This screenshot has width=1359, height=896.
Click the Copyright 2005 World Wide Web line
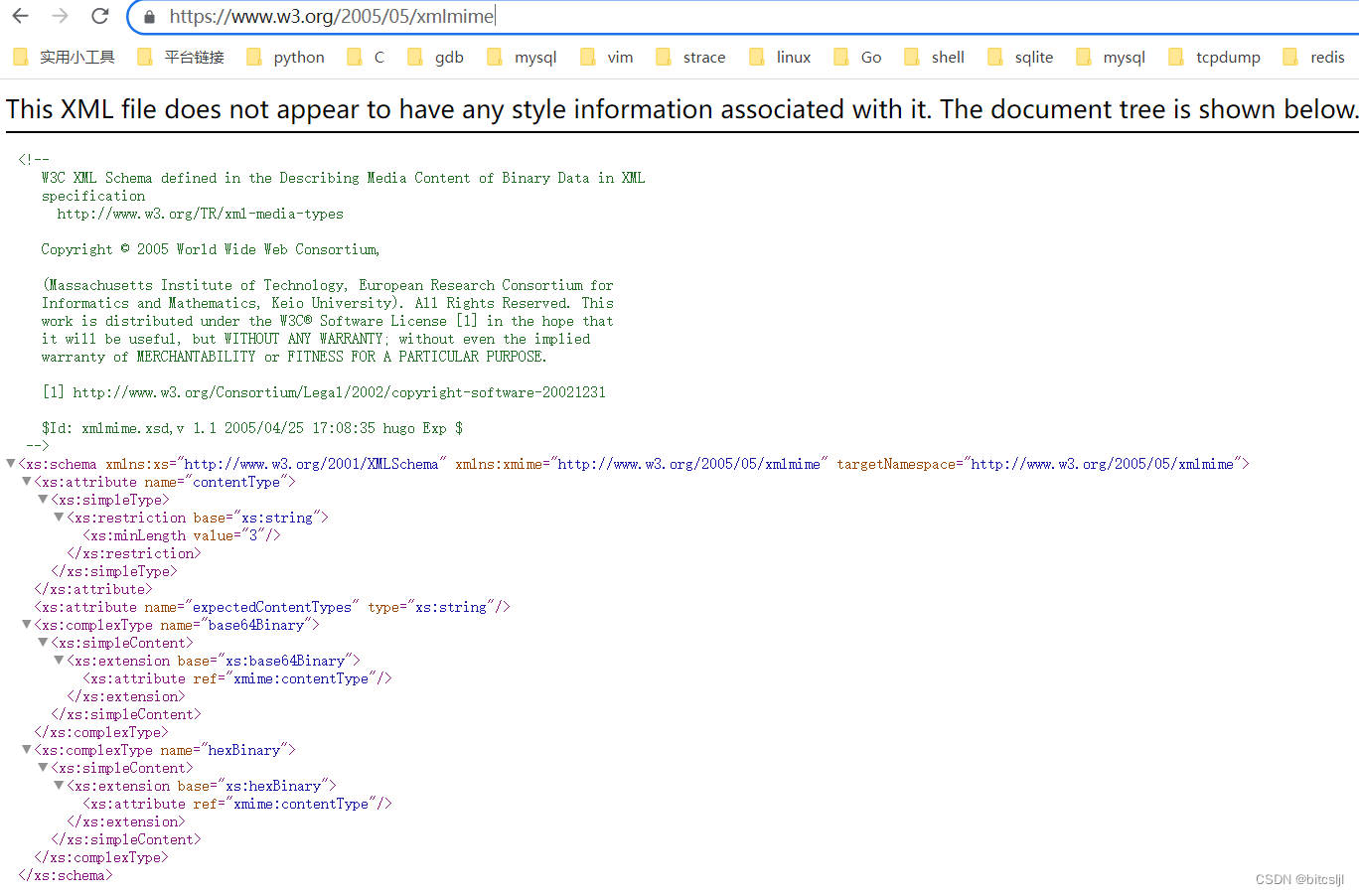click(211, 249)
